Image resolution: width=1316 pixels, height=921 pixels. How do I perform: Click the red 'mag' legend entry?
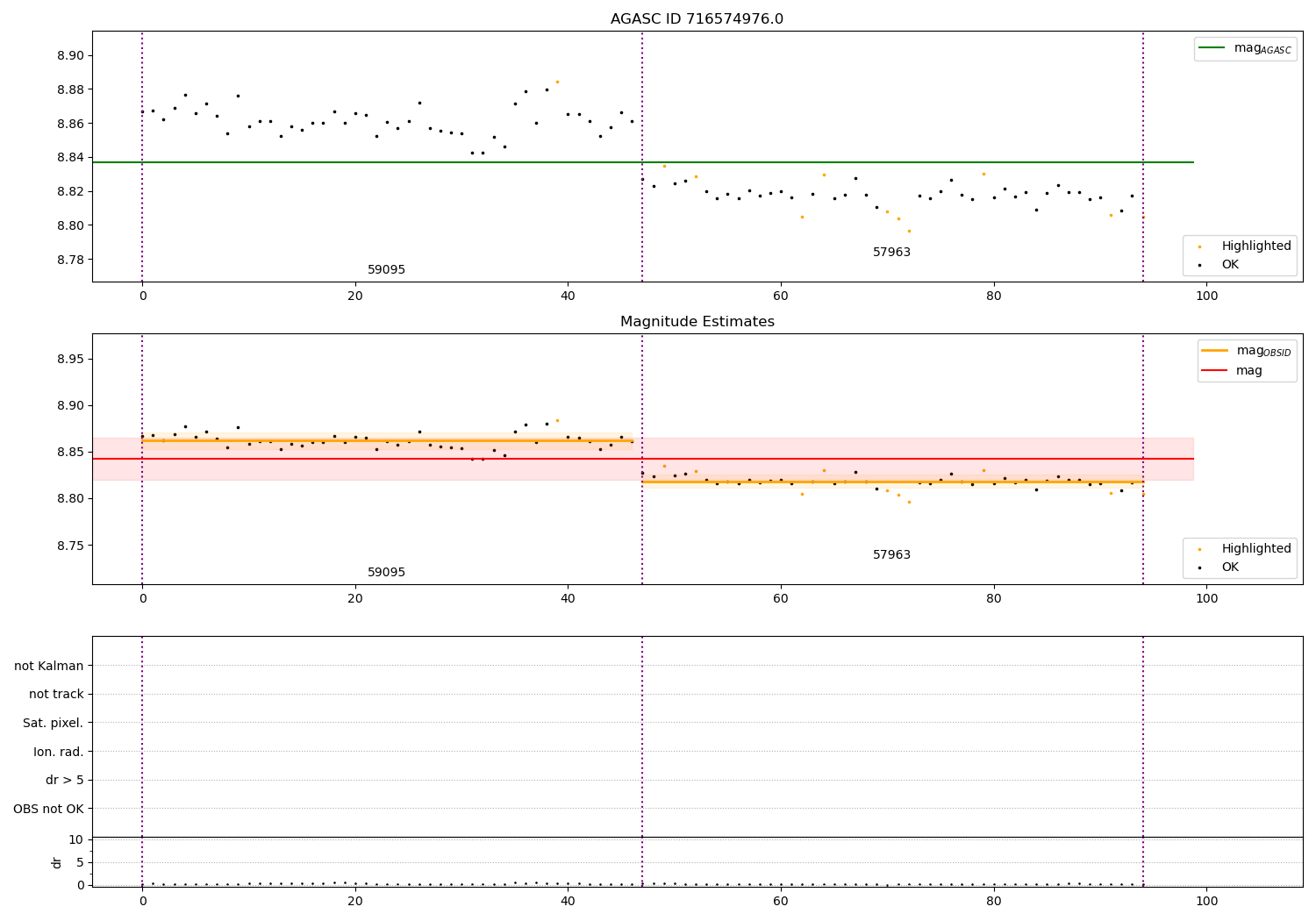[x=1232, y=370]
